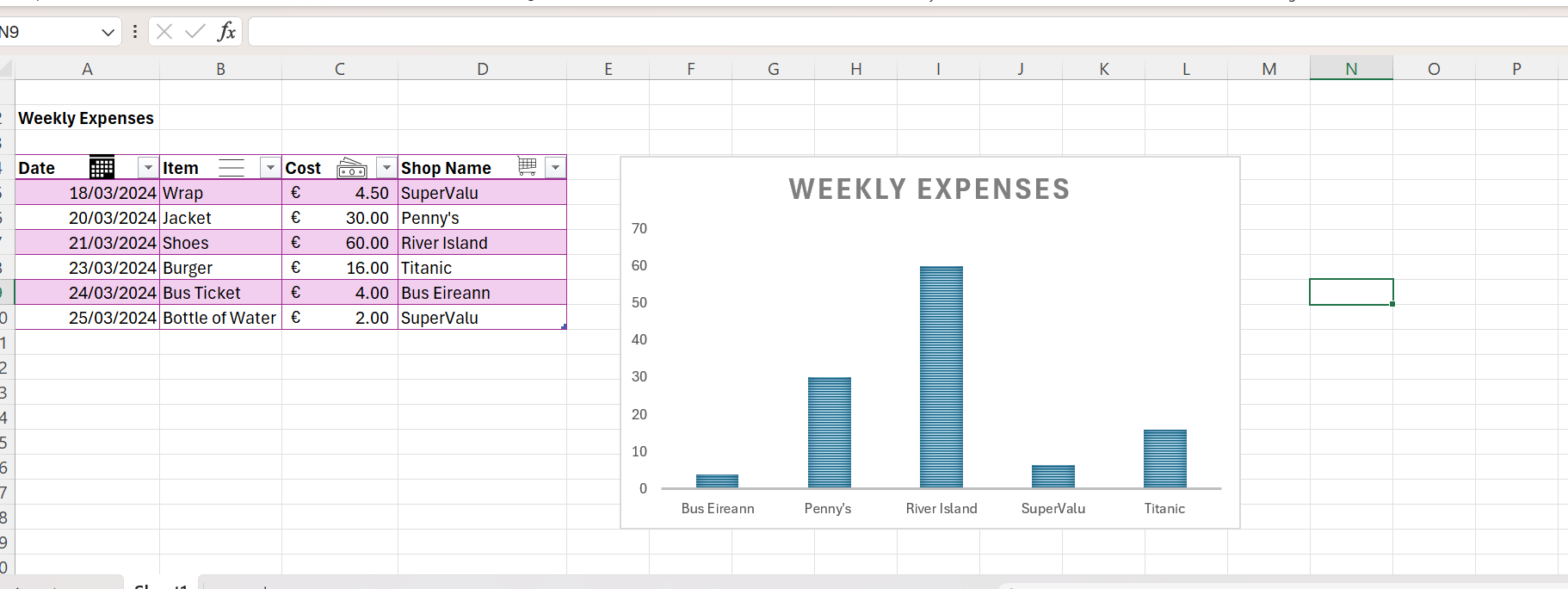Select the Wrap item cell
1568x589 pixels.
point(220,193)
